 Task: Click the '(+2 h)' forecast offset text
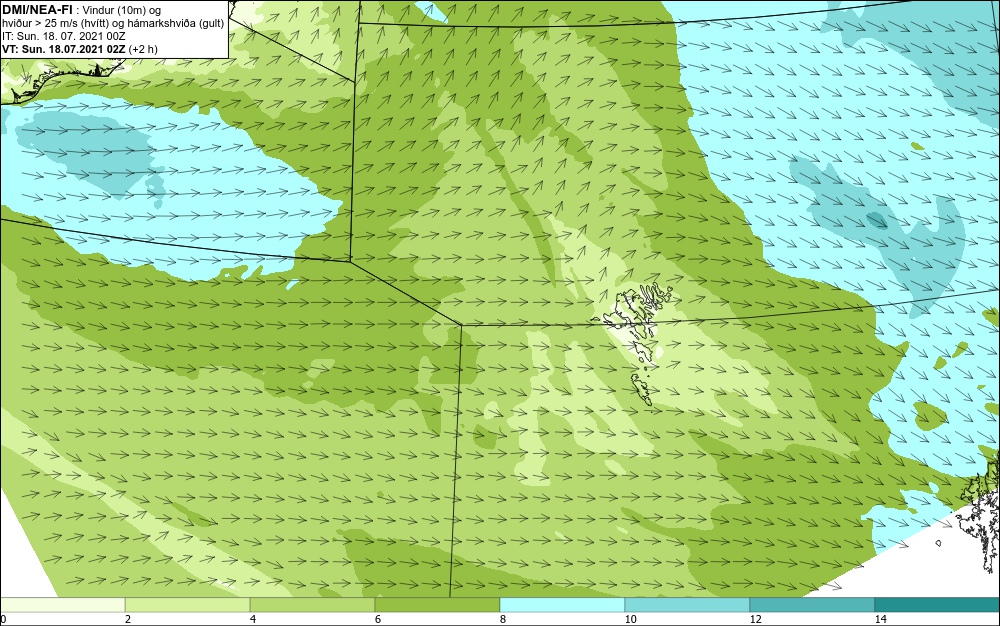tap(143, 49)
